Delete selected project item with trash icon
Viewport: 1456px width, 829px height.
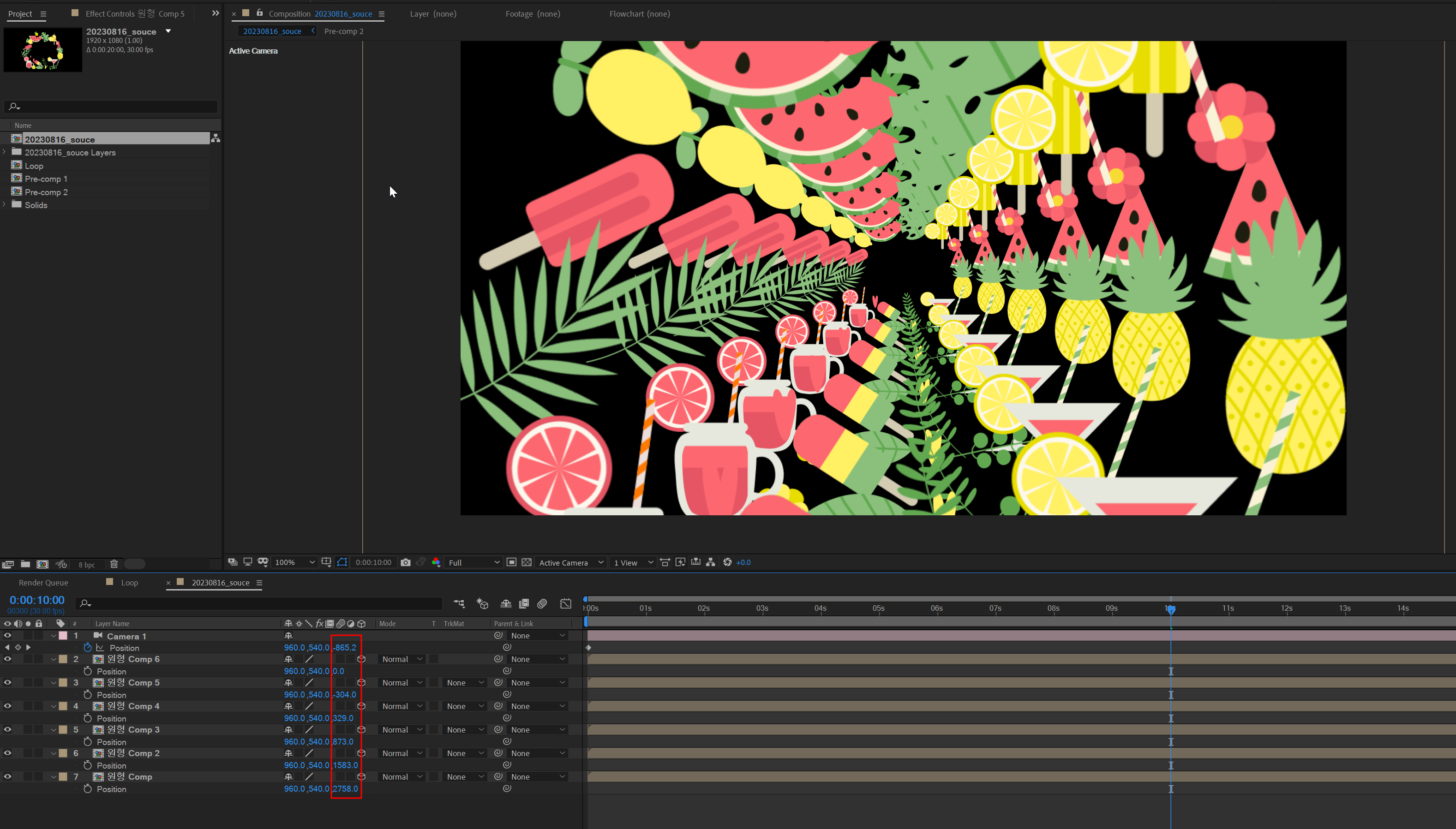[114, 564]
